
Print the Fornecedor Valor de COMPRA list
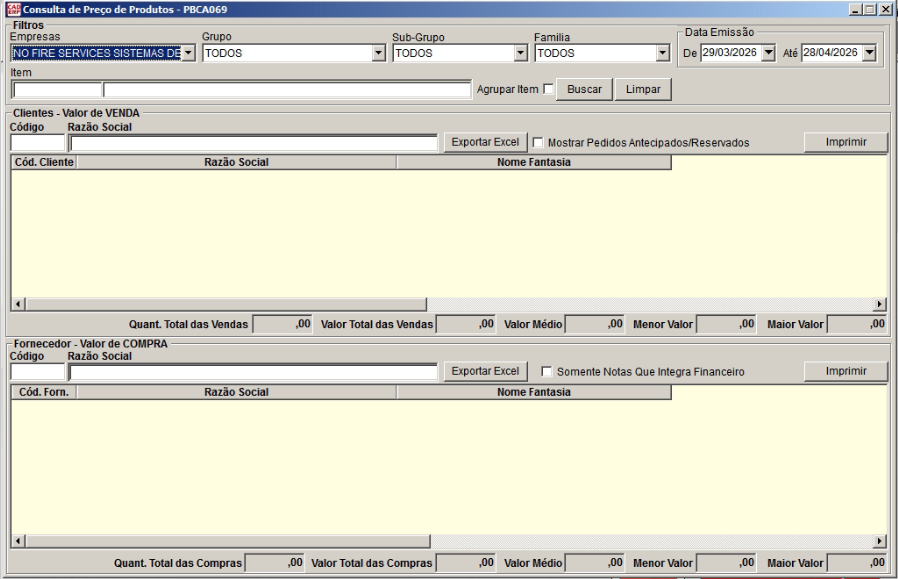[x=846, y=371]
